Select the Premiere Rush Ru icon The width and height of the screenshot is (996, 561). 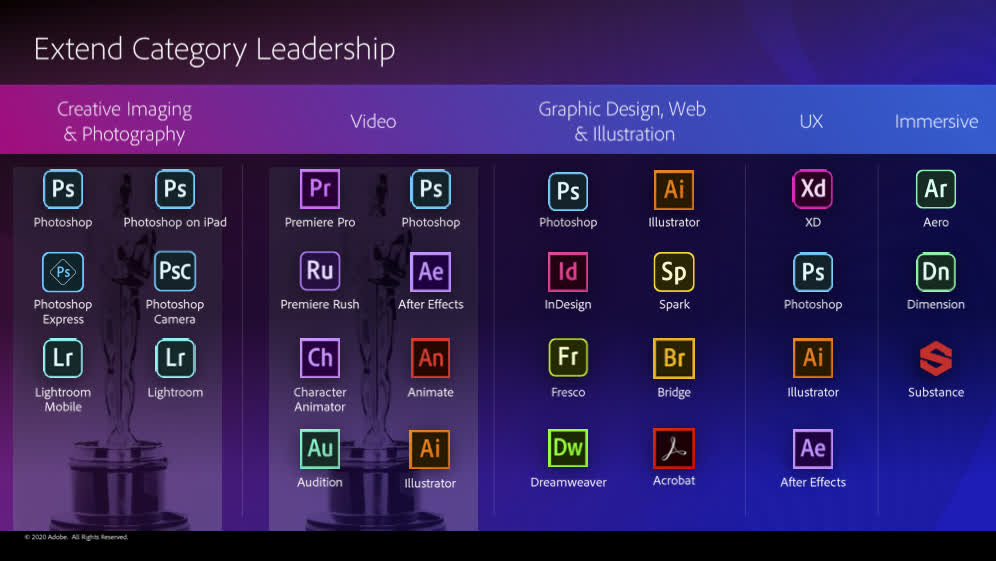point(320,271)
